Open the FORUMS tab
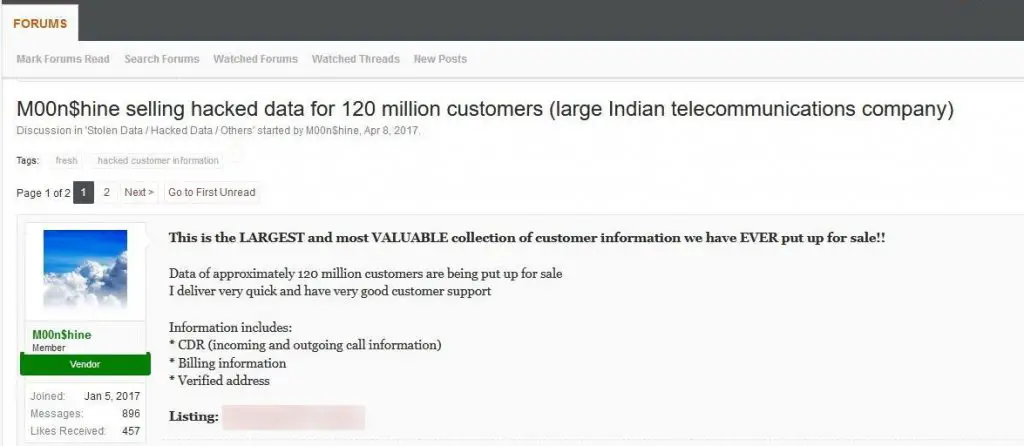Viewport: 1024px width, 446px height. point(40,24)
